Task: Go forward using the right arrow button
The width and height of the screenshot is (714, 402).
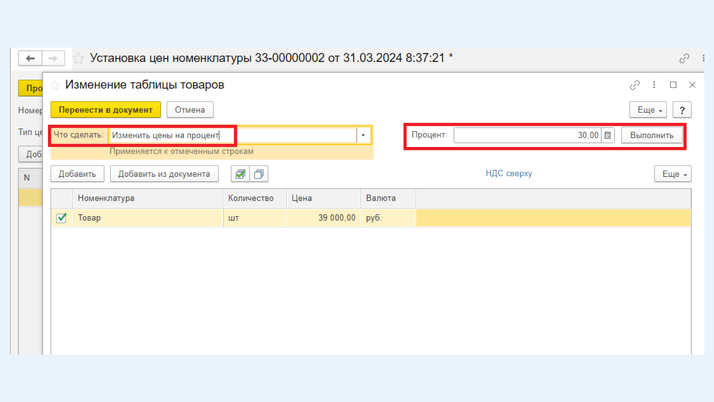Action: 53,58
